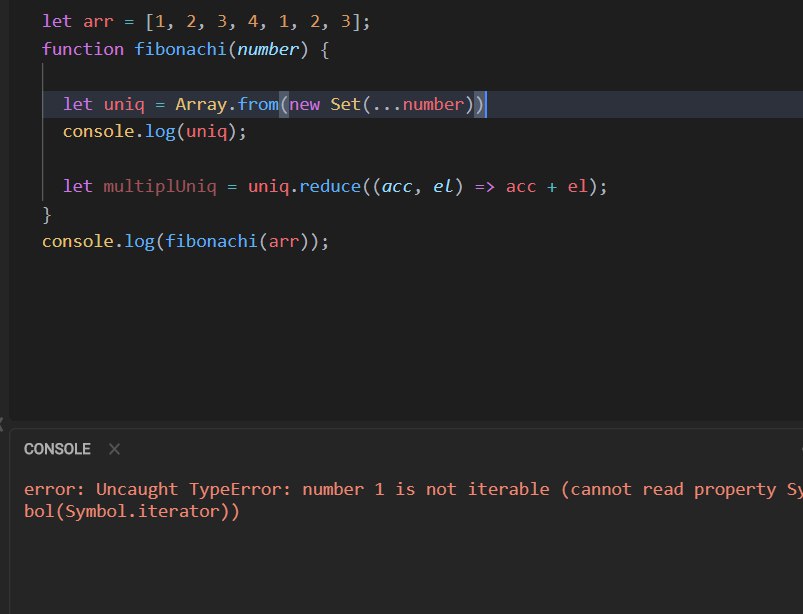Screen dimensions: 803x614
Task: Click the 'console.log(uniq);' line
Action: click(155, 132)
